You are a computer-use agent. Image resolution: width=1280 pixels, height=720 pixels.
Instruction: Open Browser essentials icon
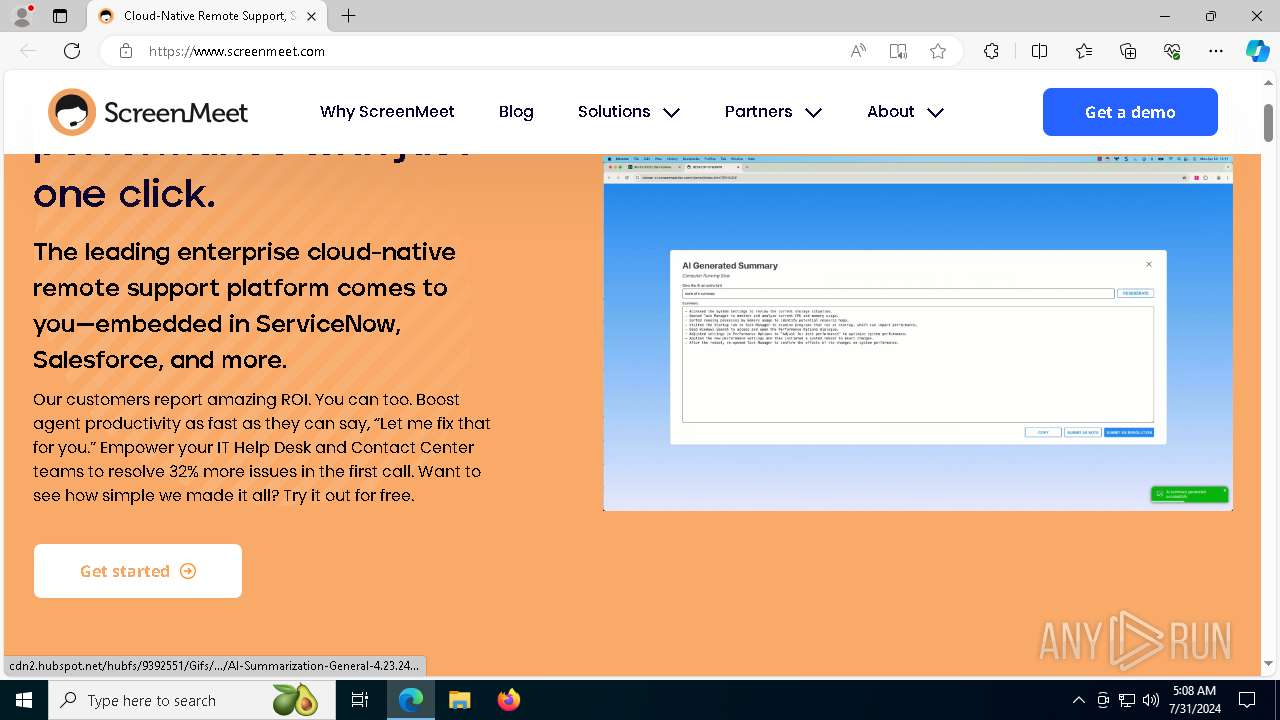[x=1172, y=51]
